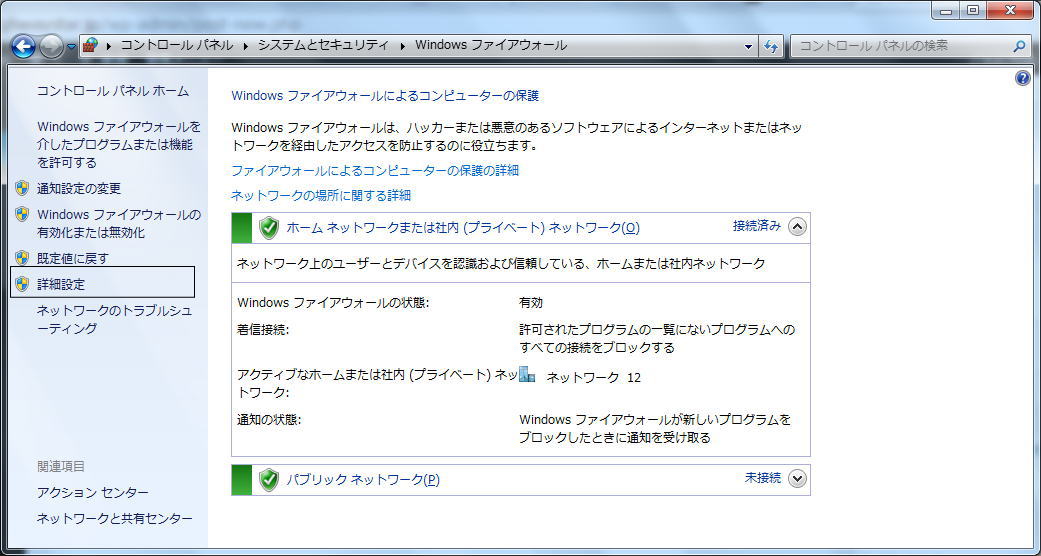Select Windows ファイアウォール breadcrumb
The width and height of the screenshot is (1041, 556).
pos(491,46)
